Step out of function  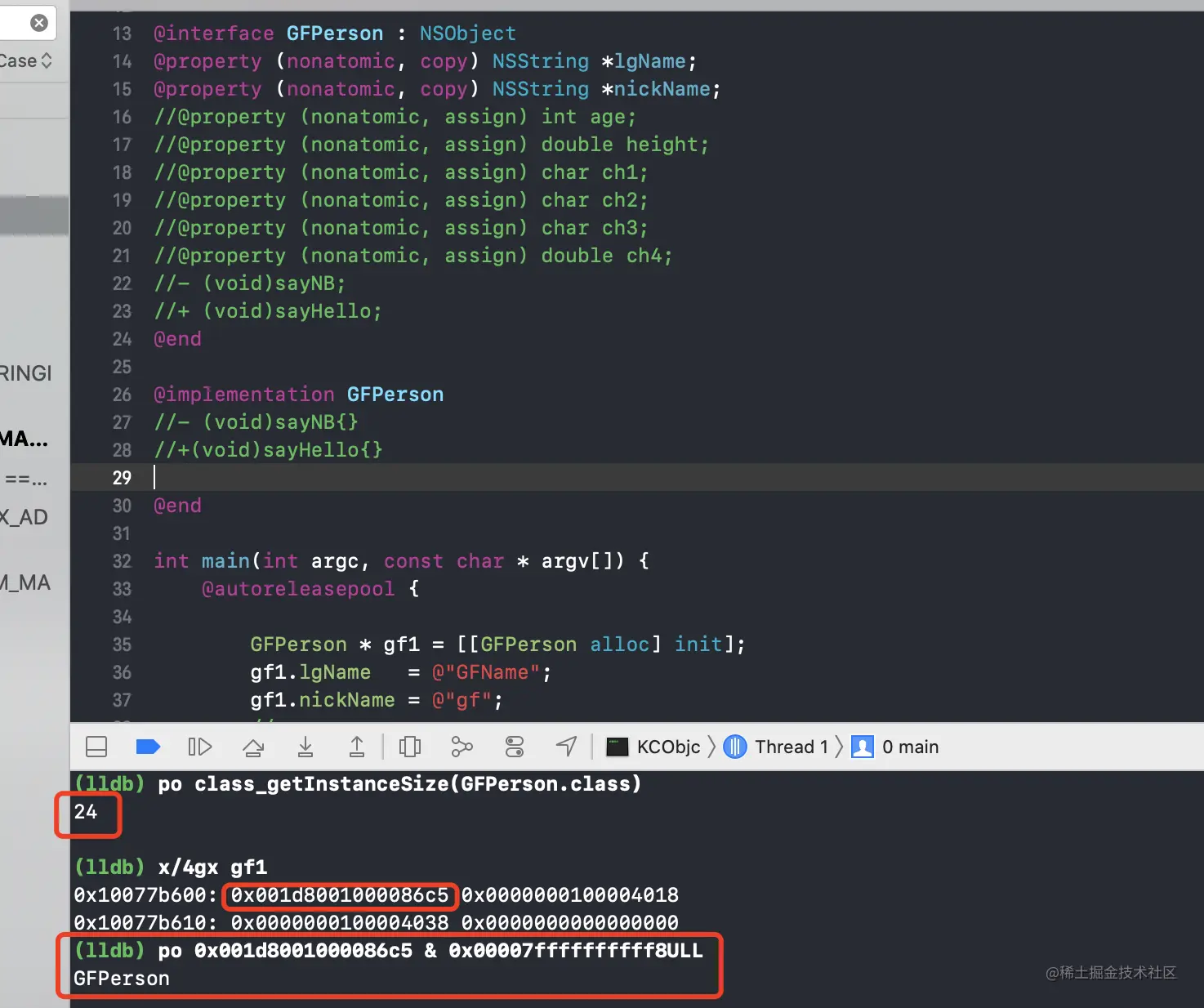357,747
